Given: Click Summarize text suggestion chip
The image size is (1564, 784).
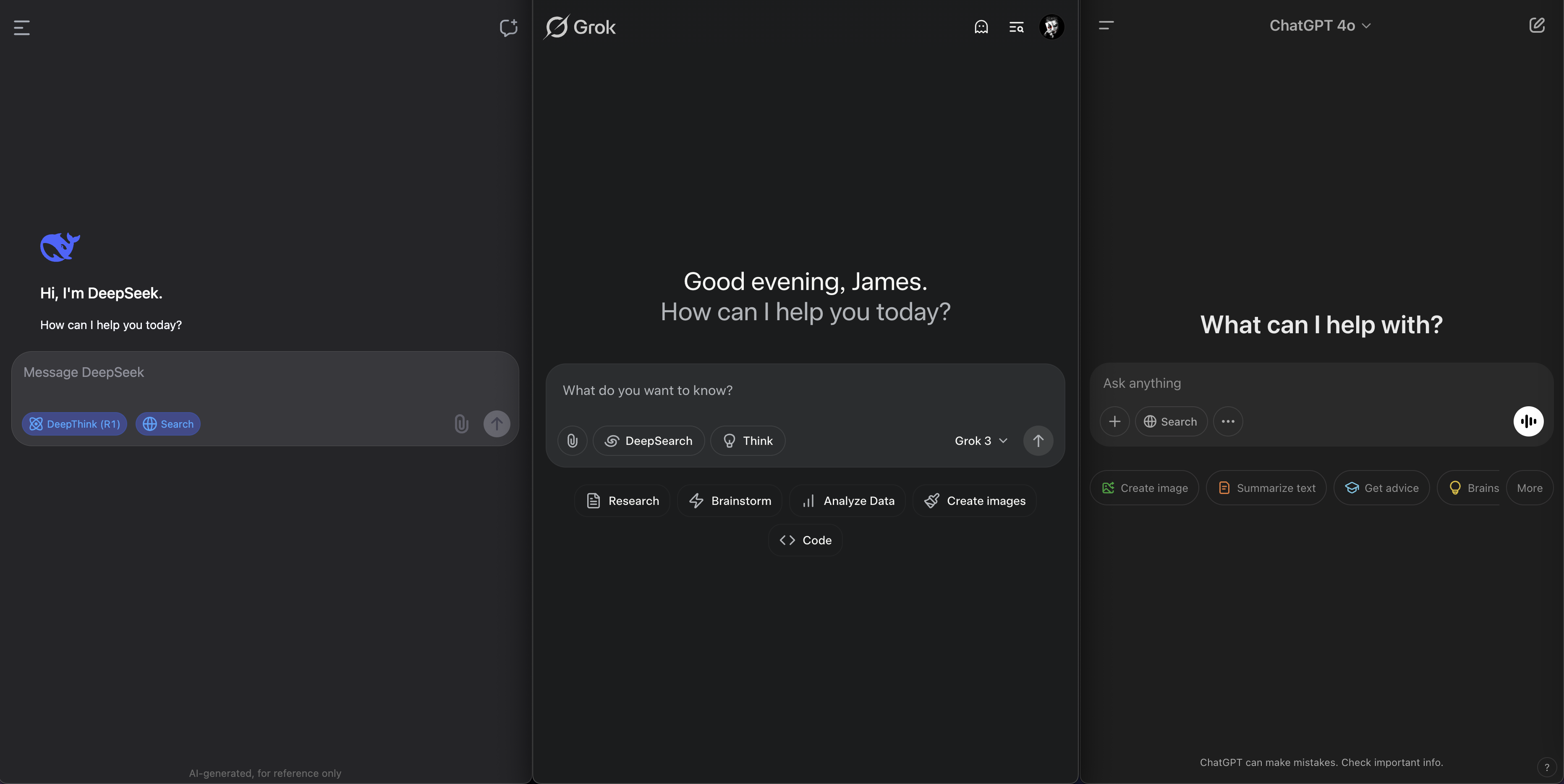Looking at the screenshot, I should [x=1266, y=488].
